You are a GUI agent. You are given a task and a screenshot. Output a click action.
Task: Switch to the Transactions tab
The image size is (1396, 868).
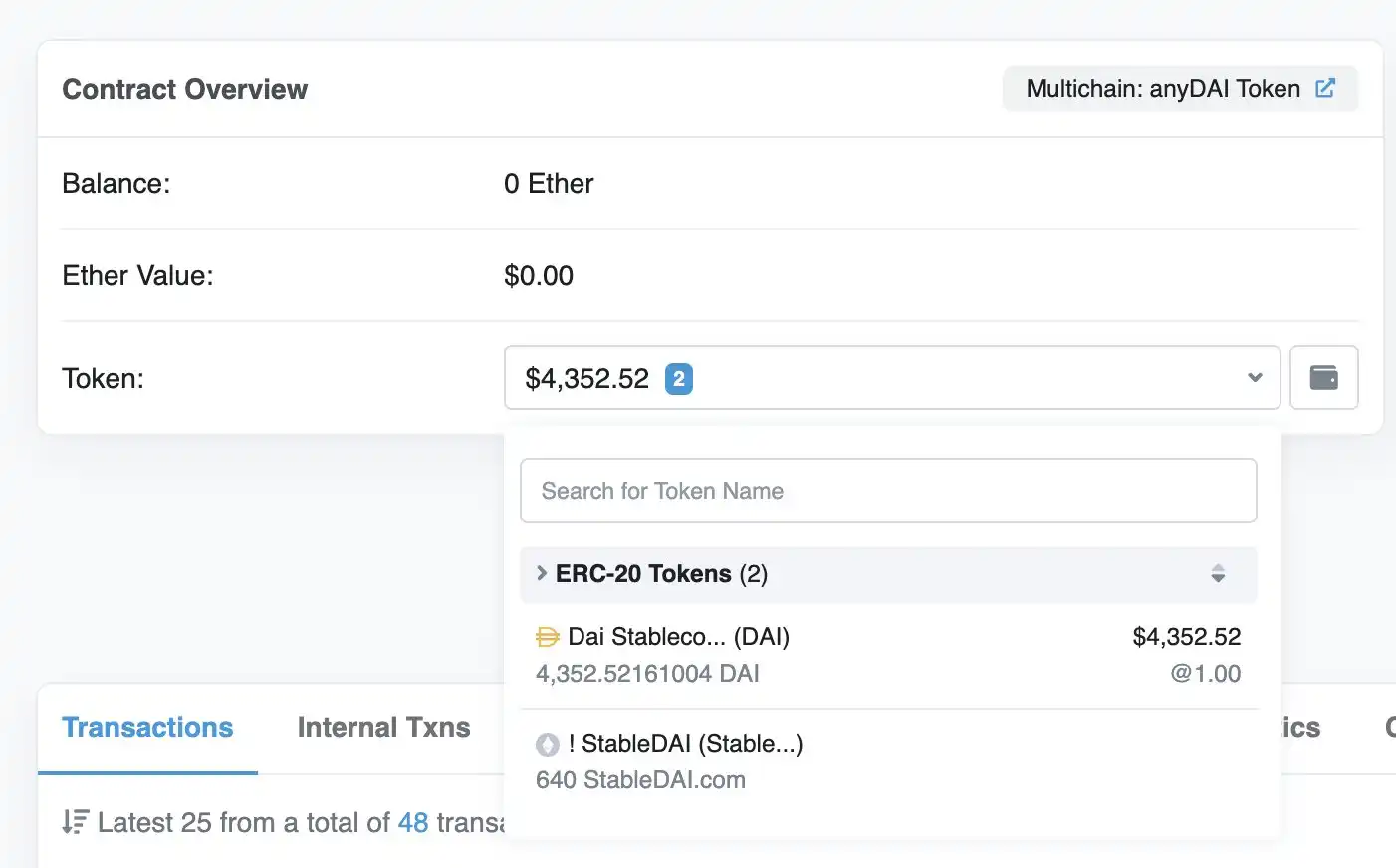point(147,728)
